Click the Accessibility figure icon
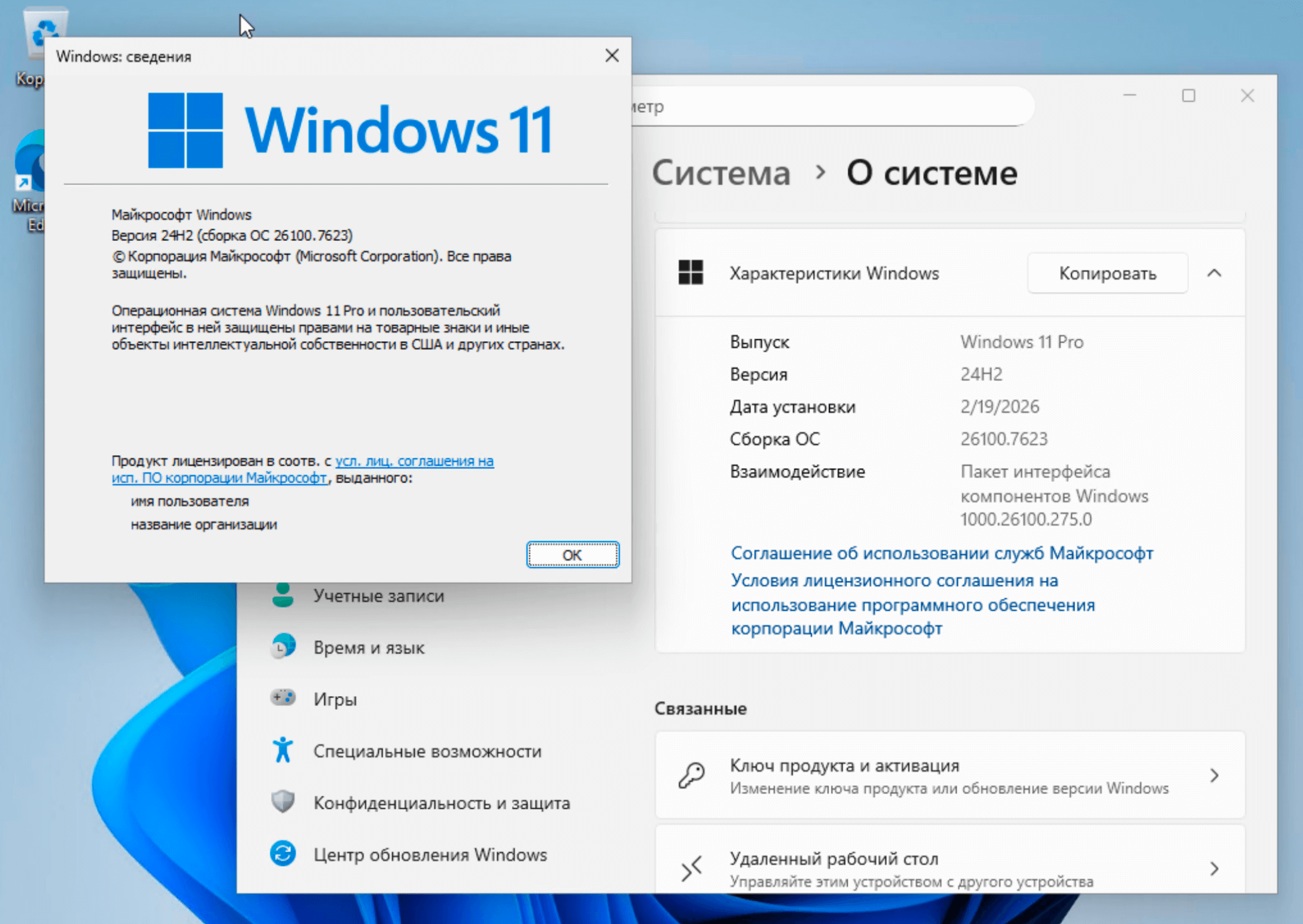 (283, 750)
